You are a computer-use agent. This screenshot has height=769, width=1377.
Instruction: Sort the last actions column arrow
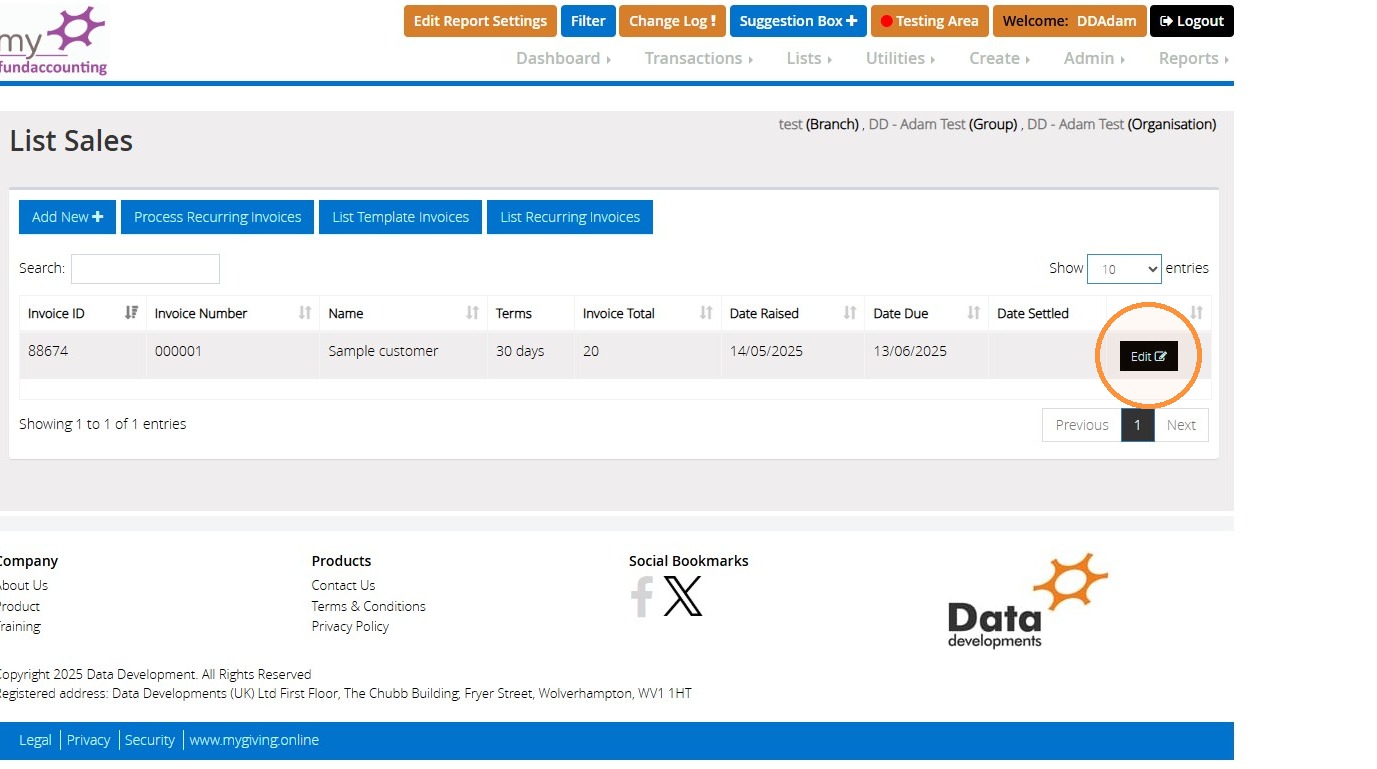1196,313
